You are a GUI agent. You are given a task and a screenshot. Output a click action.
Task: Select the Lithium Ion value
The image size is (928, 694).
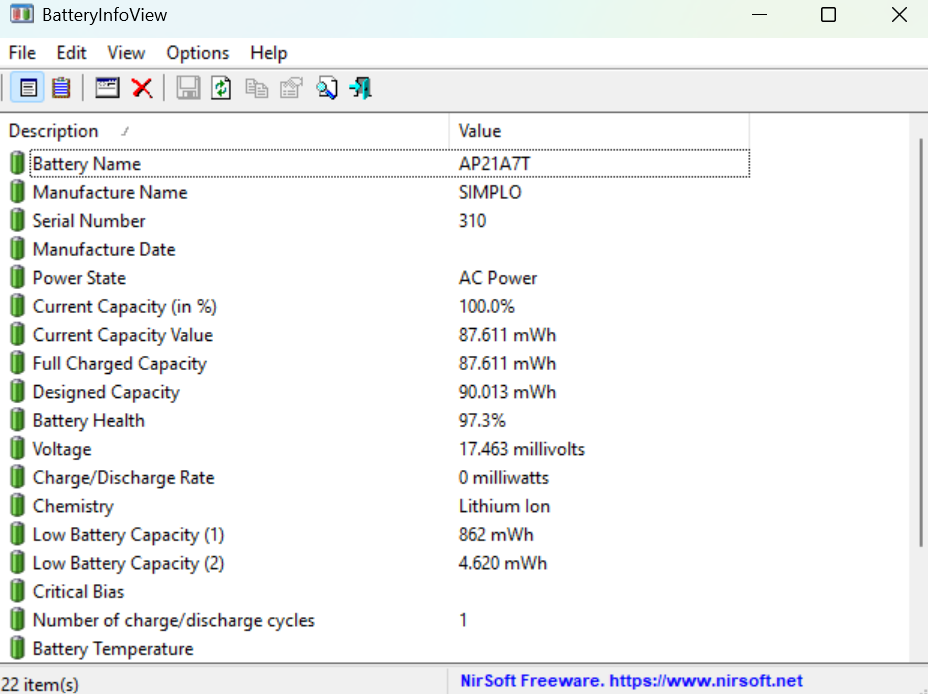[x=504, y=506]
